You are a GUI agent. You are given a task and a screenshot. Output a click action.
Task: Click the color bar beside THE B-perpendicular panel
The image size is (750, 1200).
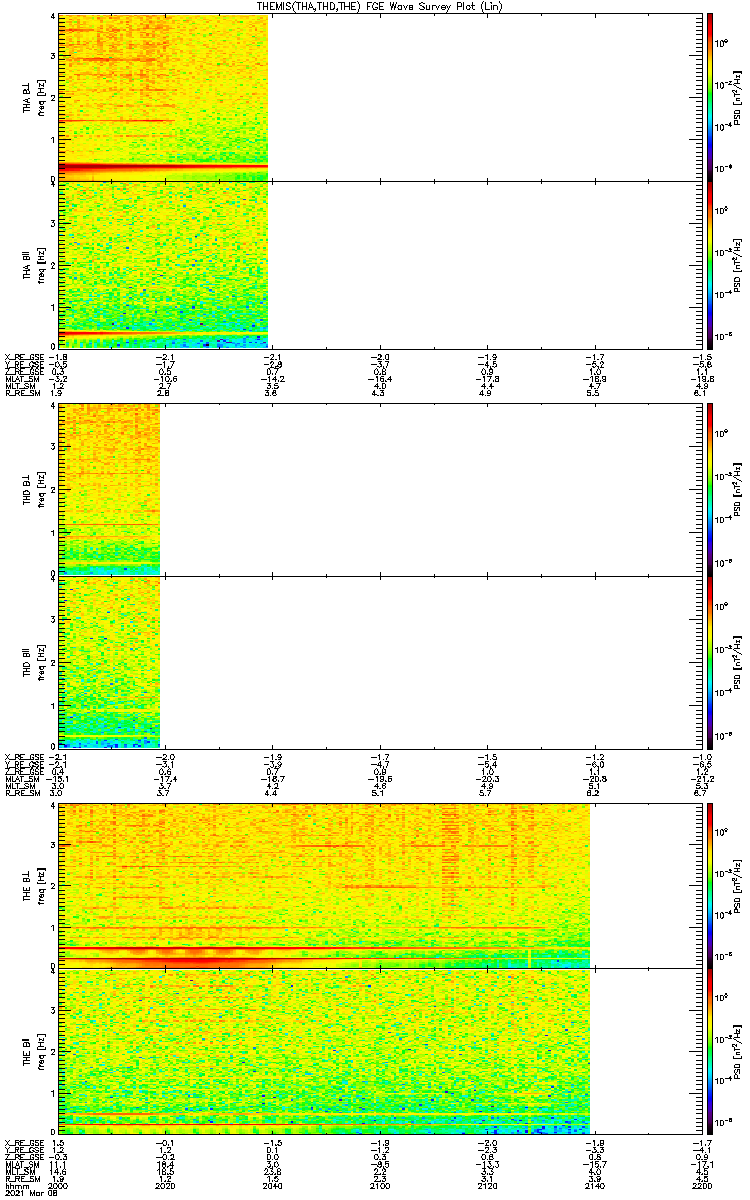click(x=709, y=886)
